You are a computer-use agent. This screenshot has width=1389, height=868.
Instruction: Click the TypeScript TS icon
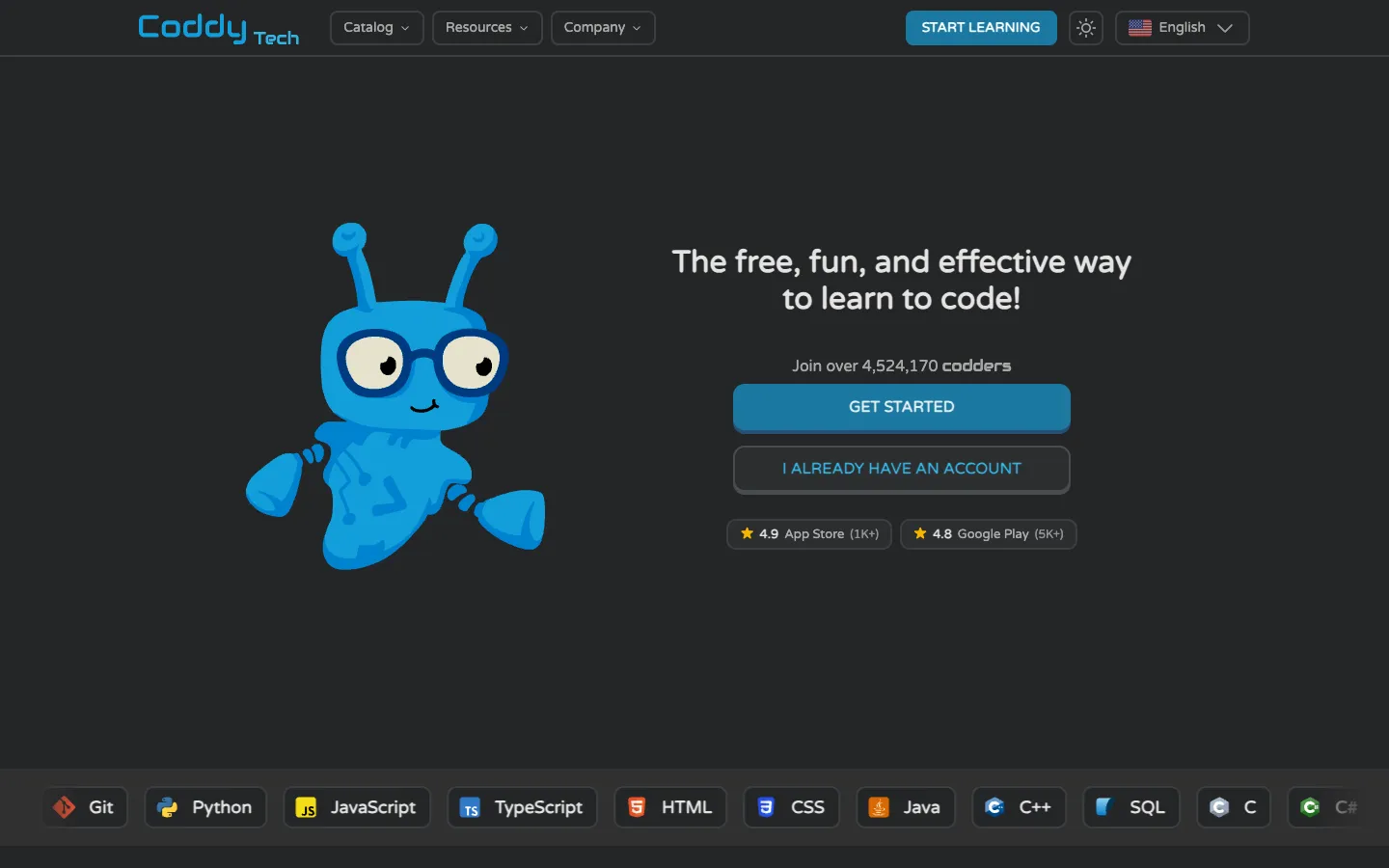471,807
